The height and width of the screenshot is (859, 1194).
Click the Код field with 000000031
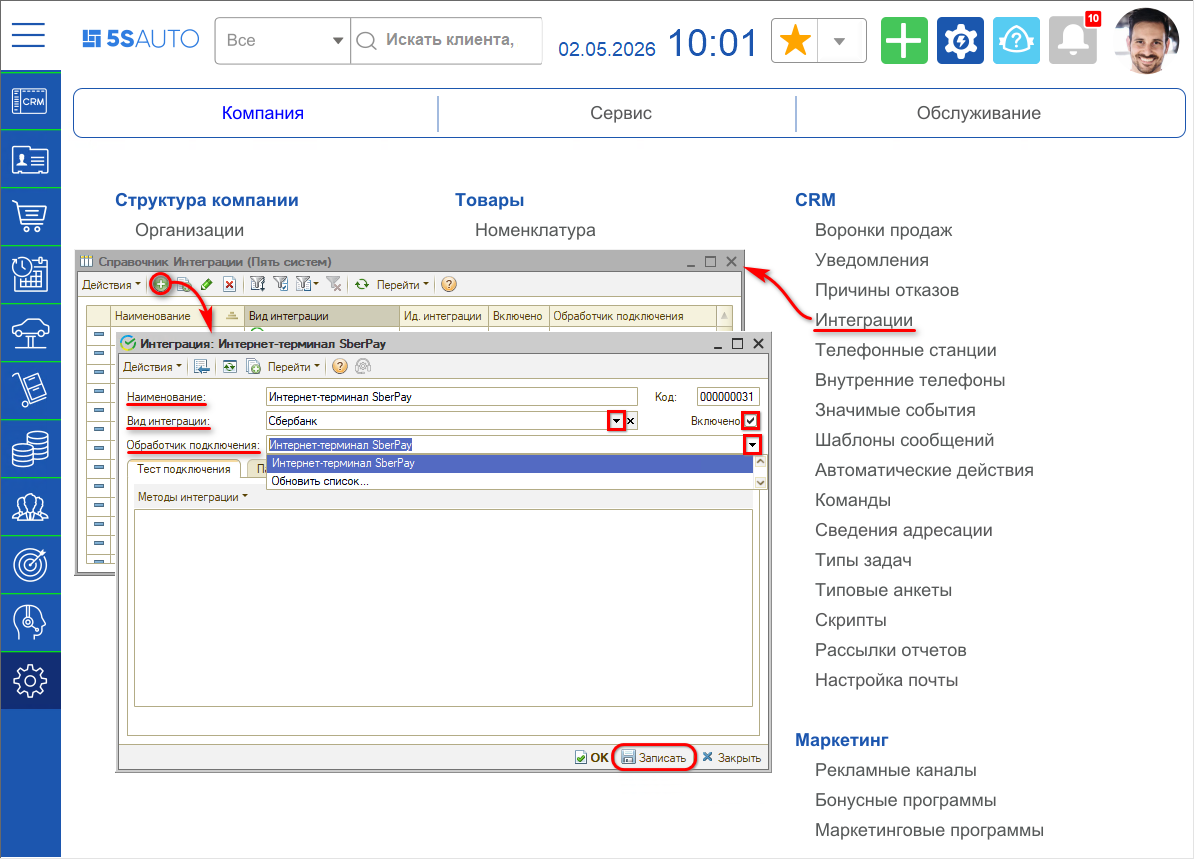727,397
